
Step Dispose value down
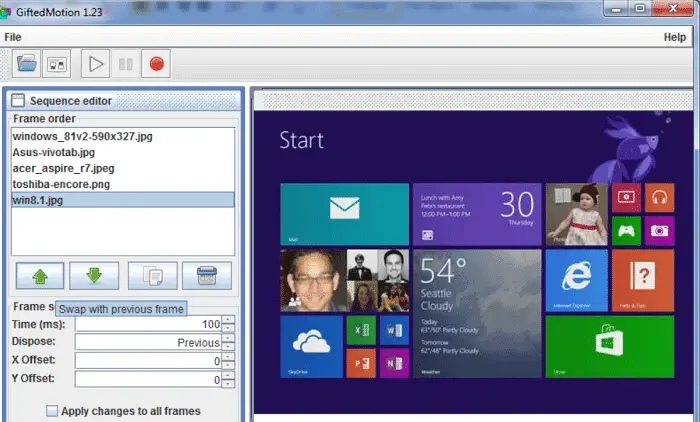228,346
